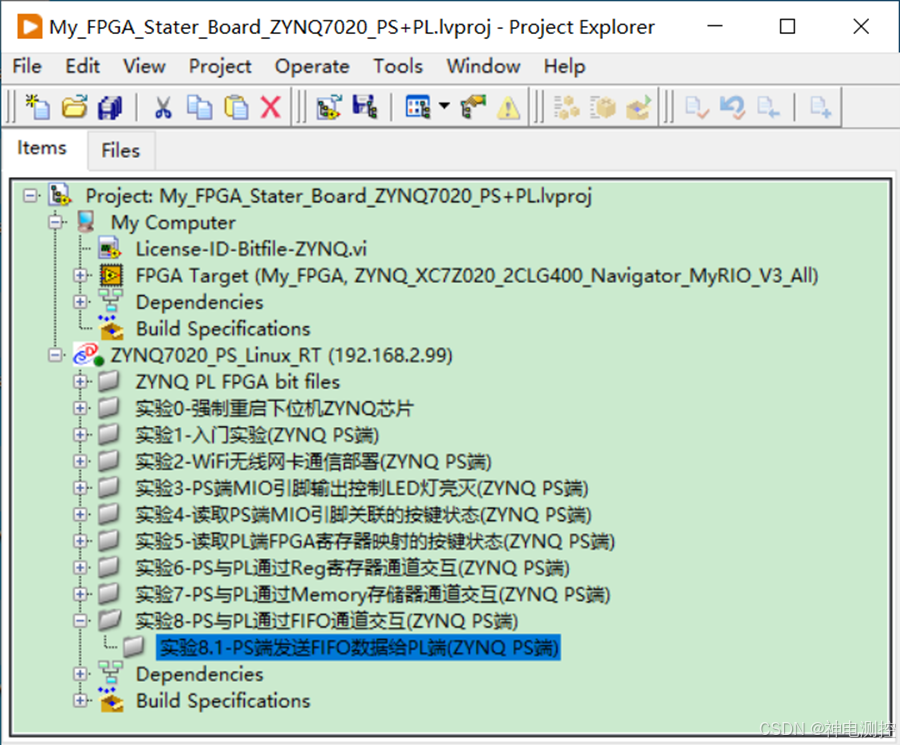The image size is (900, 745).
Task: Collapse the 实验8 FIFO folder
Action: coord(81,620)
